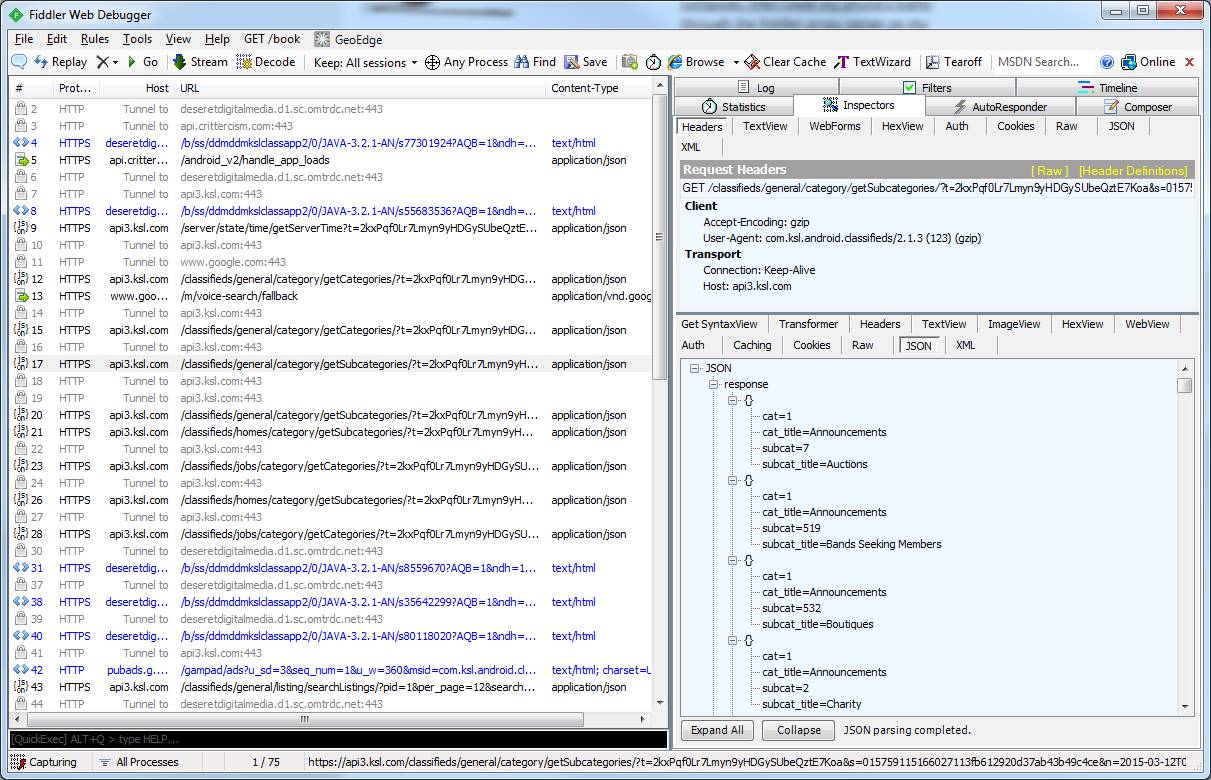Collapse the response node in JSON tree
Viewport: 1211px width, 780px height.
(714, 384)
